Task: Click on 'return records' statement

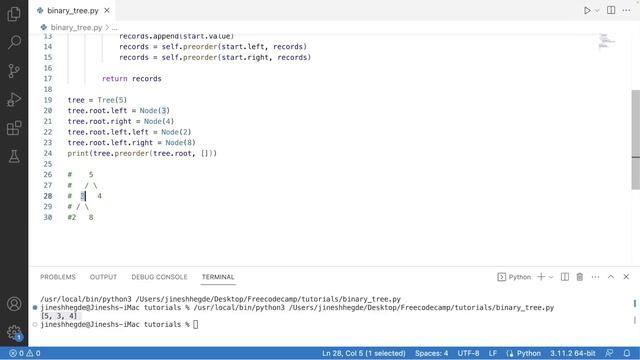Action: point(131,79)
